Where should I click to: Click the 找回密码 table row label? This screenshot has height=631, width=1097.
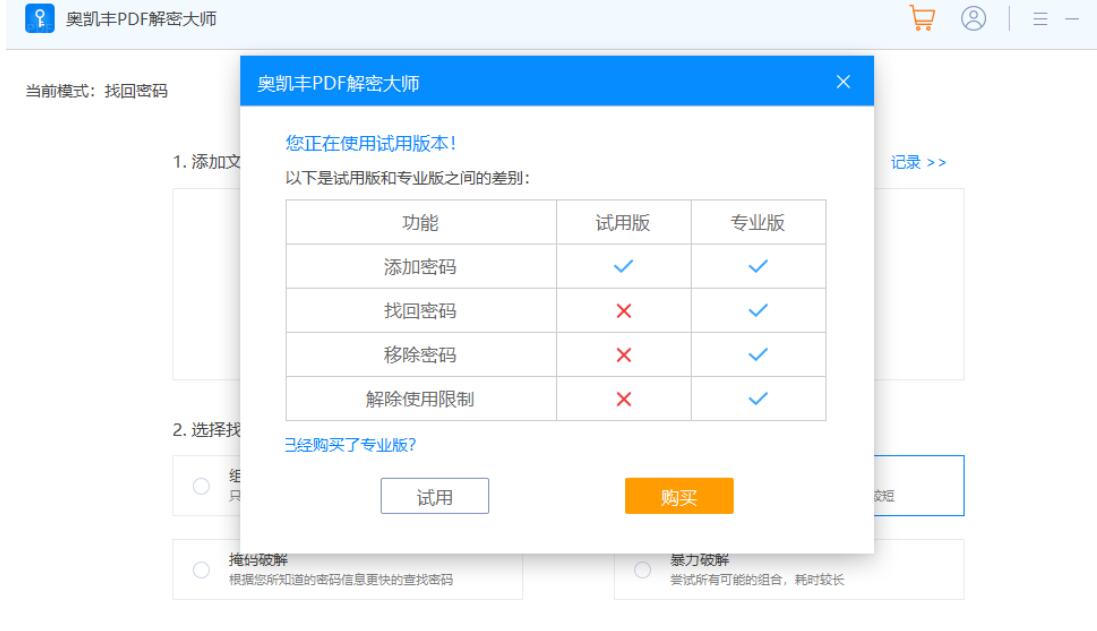(420, 311)
